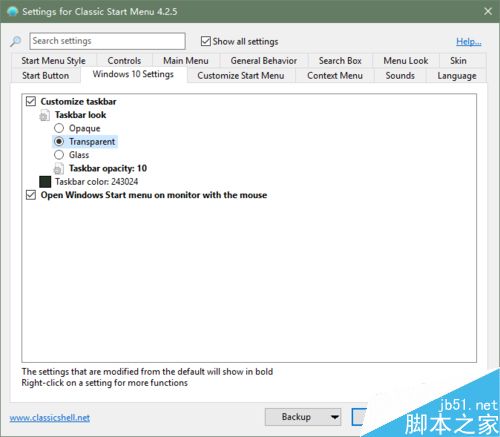Go to the Customize Start Menu tab
Screen dimensions: 500x437
tap(241, 76)
